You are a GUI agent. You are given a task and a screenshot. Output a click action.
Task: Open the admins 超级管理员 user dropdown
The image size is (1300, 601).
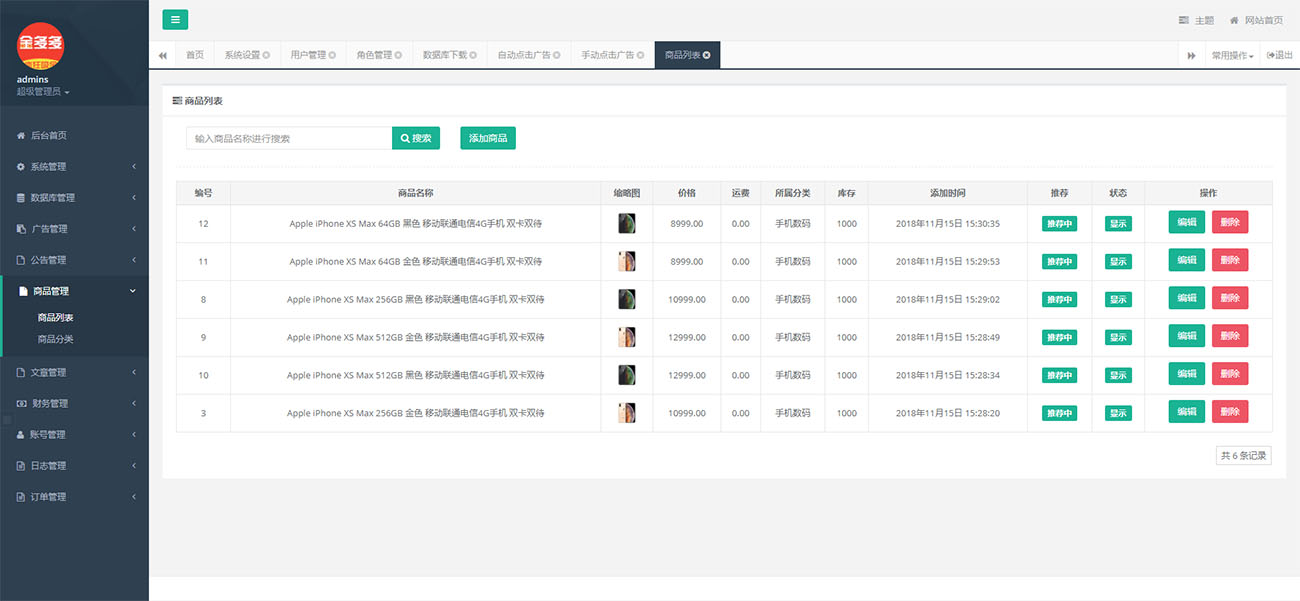point(42,86)
